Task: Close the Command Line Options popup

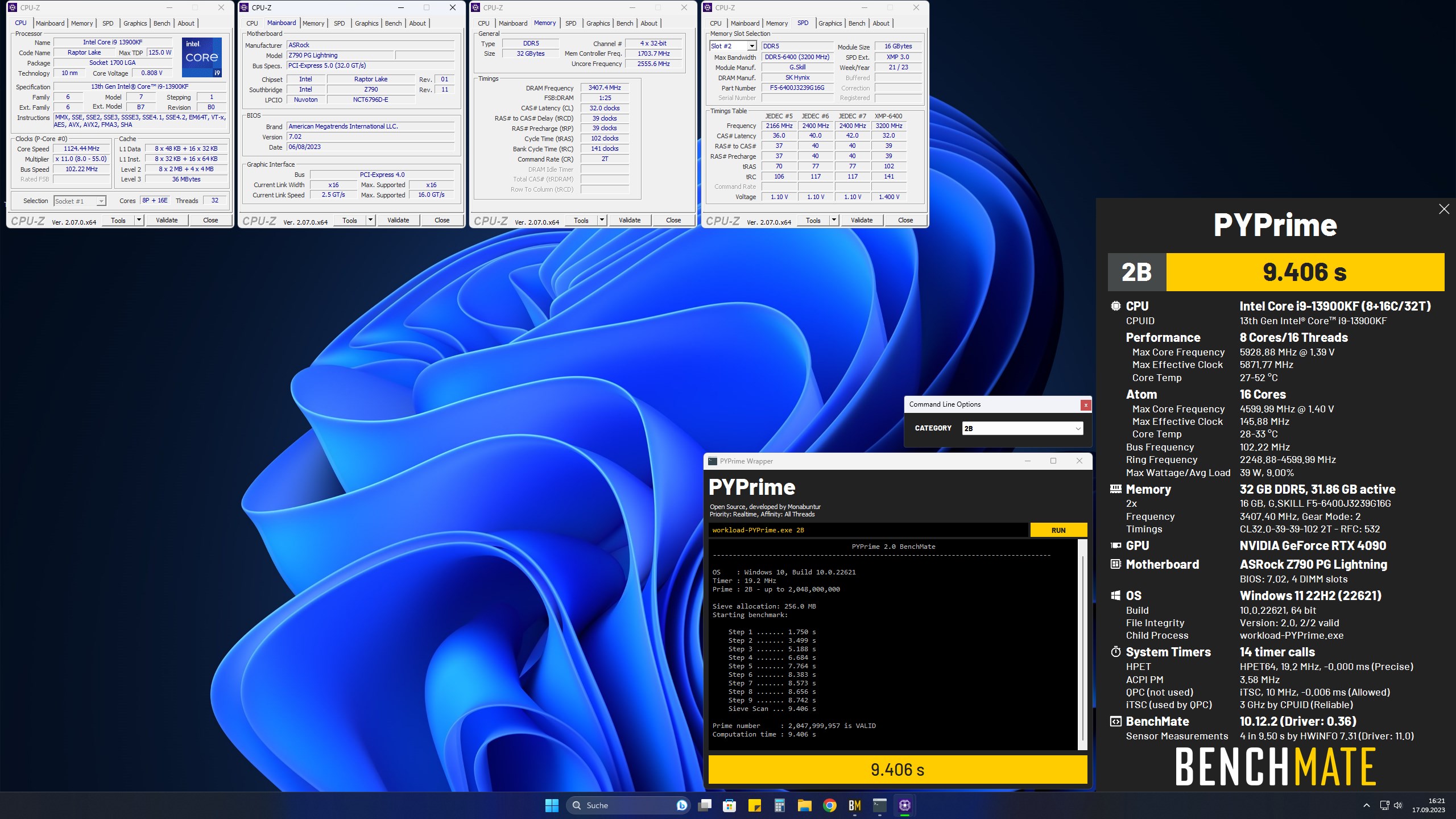Action: tap(1086, 405)
